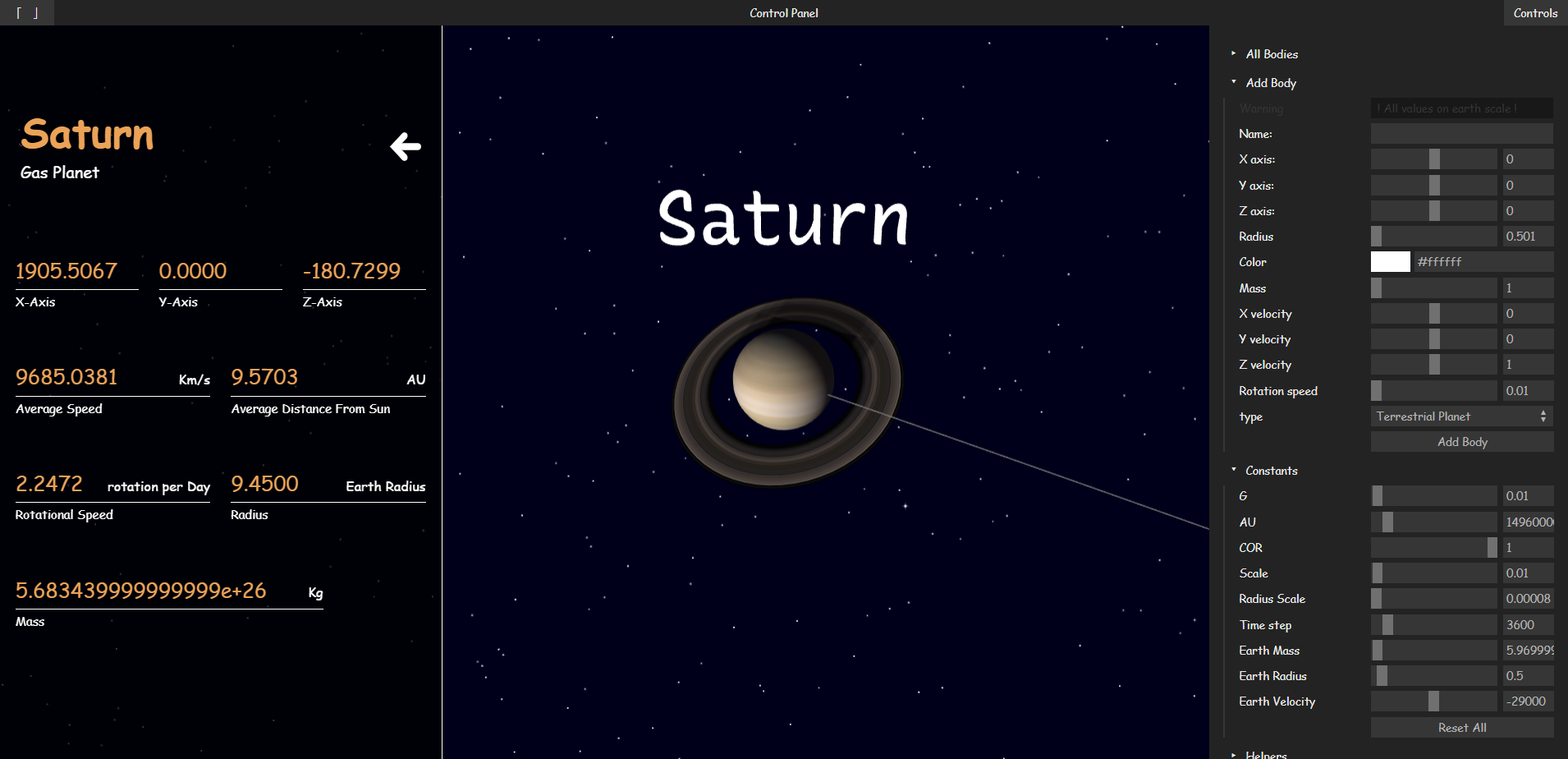Click the X-Axis value 1905.5067
This screenshot has width=1568, height=759.
(66, 271)
